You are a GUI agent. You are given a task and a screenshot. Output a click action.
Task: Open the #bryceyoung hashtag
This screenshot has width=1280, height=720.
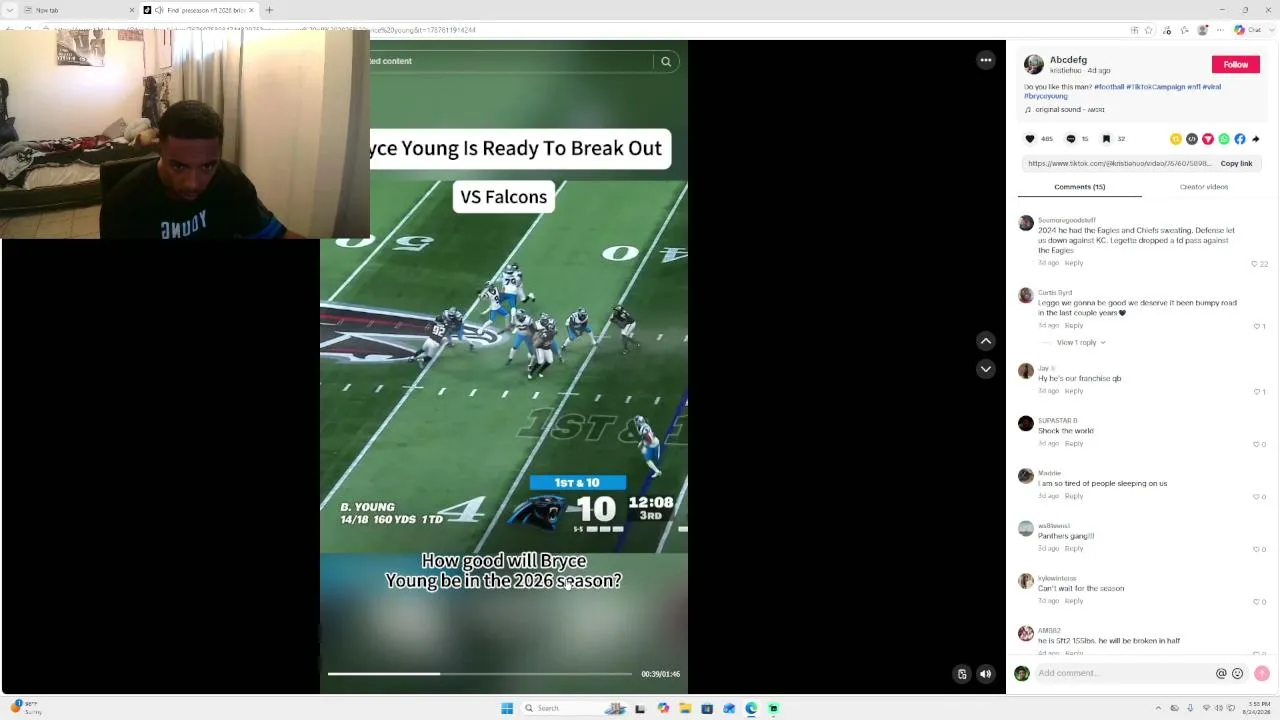1045,96
